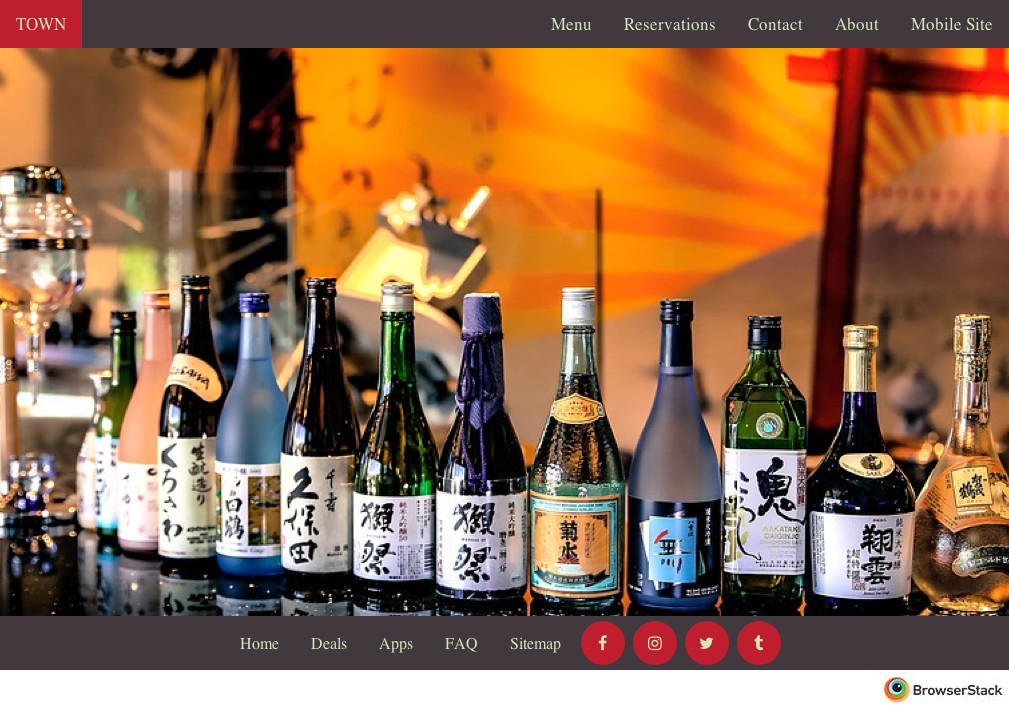The width and height of the screenshot is (1009, 709).
Task: Click the red TOWN logo
Action: coord(41,24)
